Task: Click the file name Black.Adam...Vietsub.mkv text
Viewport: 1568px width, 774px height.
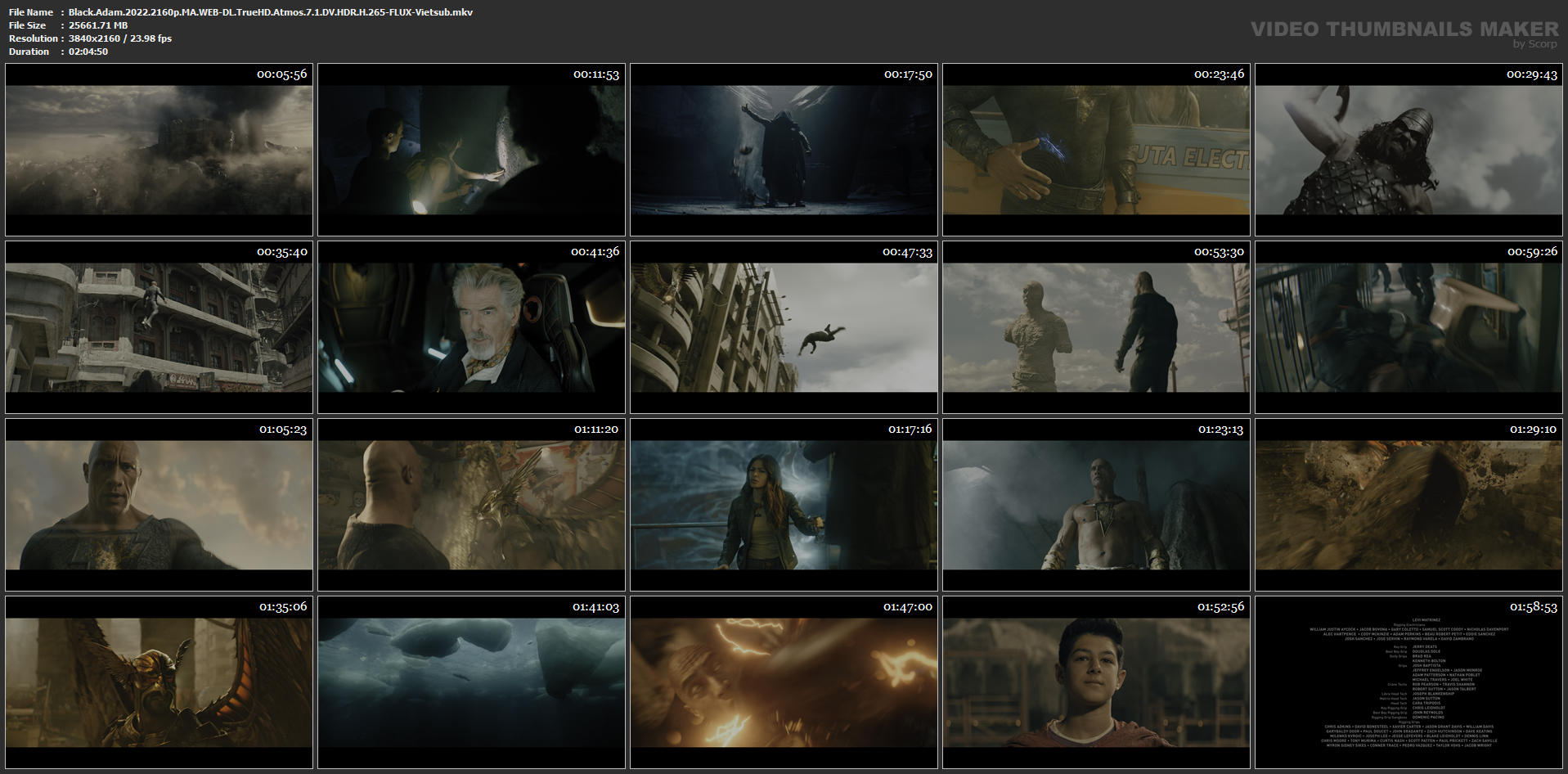Action: [271, 12]
